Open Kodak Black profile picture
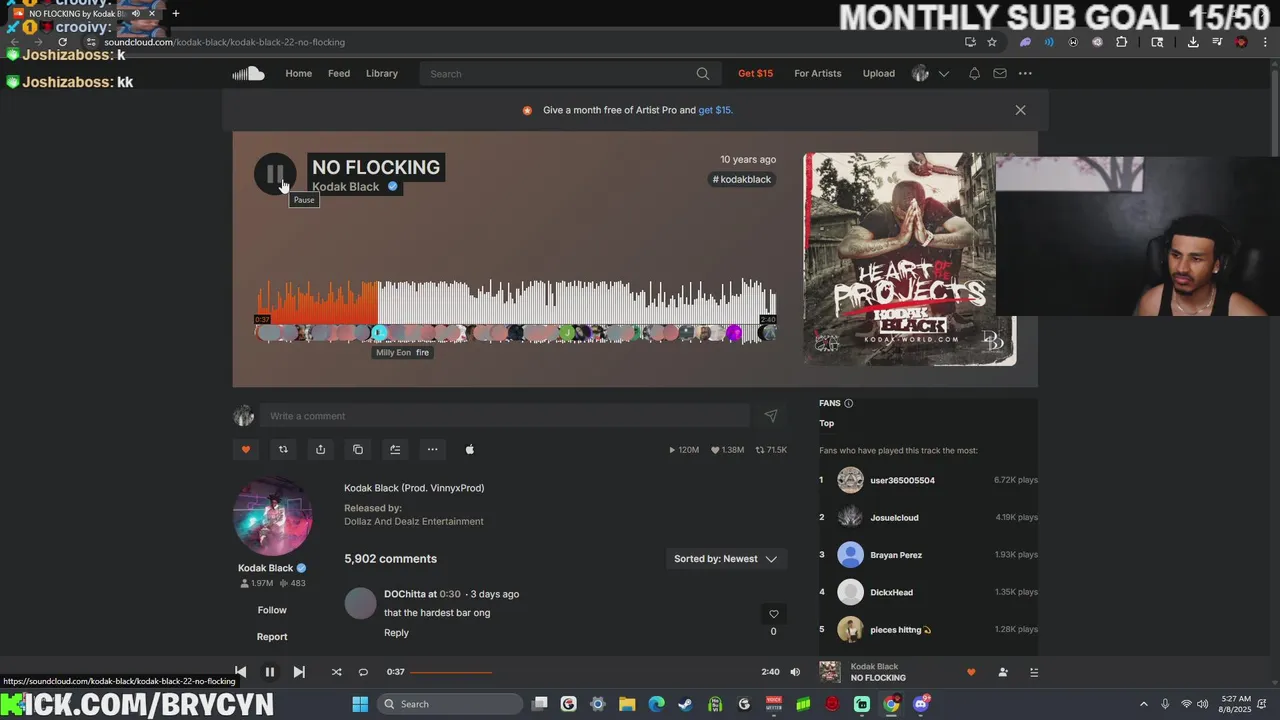Viewport: 1280px width, 720px height. [272, 516]
